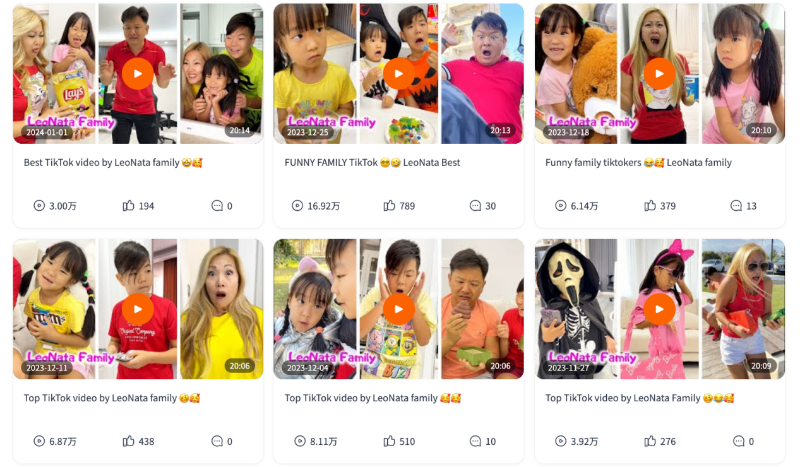Click the comment icon showing 10

[475, 441]
